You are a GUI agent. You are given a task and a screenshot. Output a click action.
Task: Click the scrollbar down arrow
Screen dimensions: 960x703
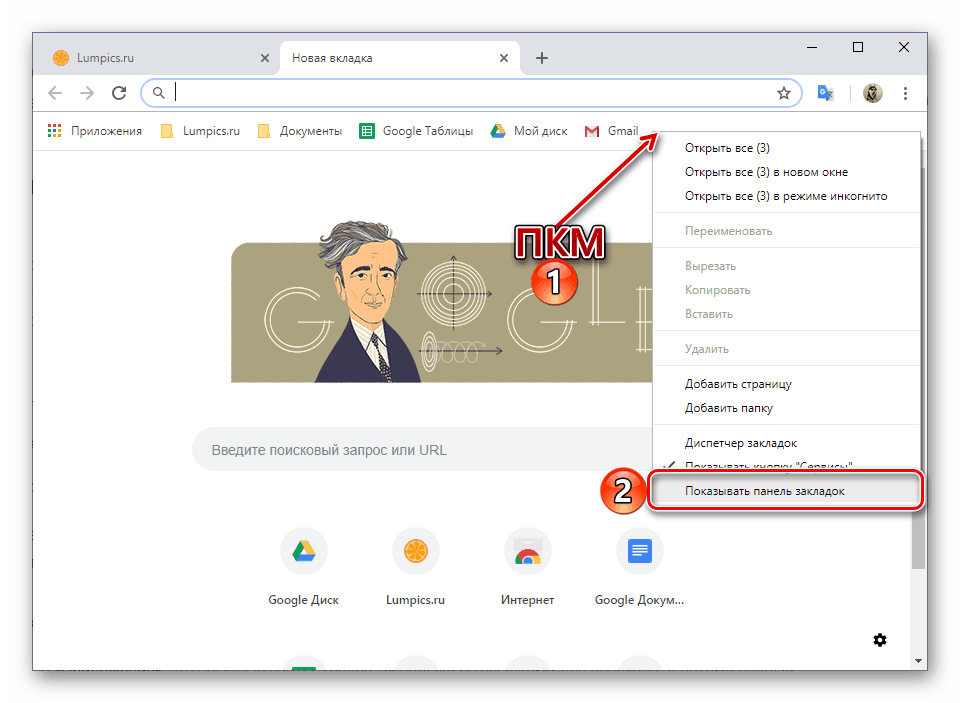pos(918,661)
